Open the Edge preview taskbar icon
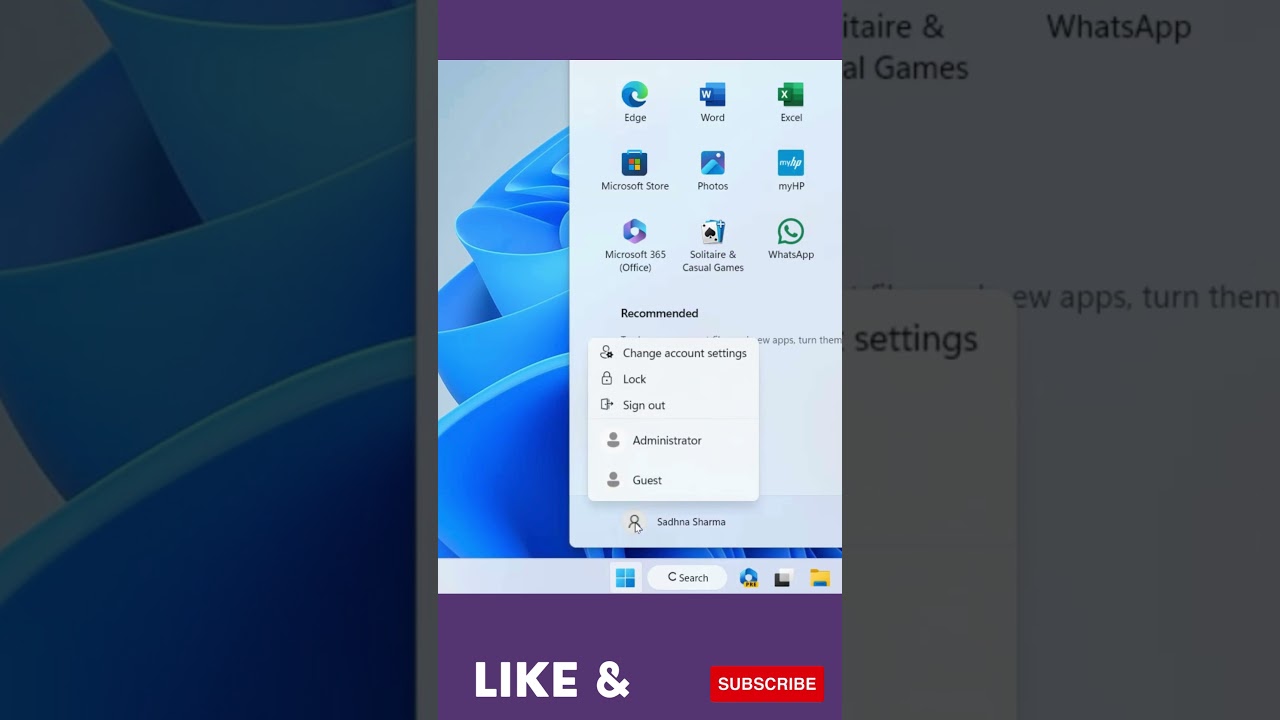The height and width of the screenshot is (720, 1280). pos(749,577)
